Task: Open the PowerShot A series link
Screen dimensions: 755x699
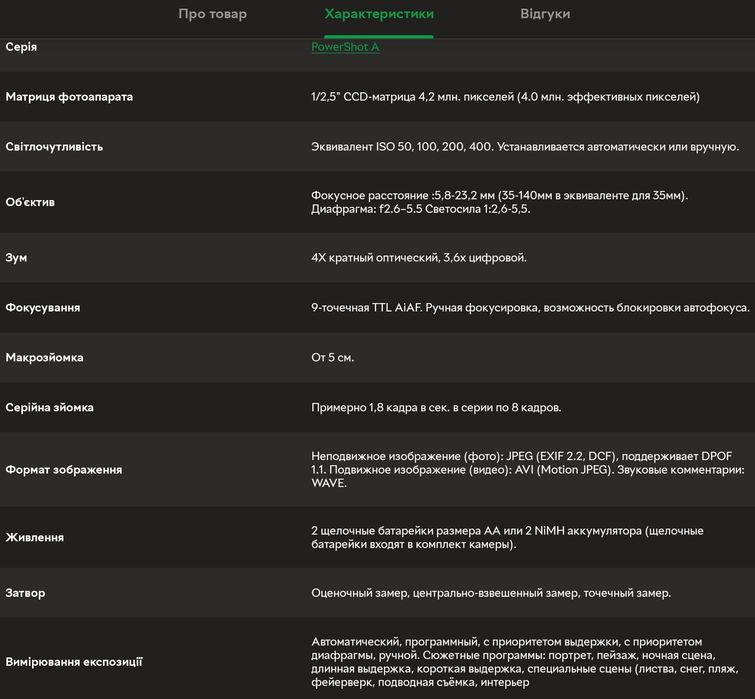Action: 345,47
